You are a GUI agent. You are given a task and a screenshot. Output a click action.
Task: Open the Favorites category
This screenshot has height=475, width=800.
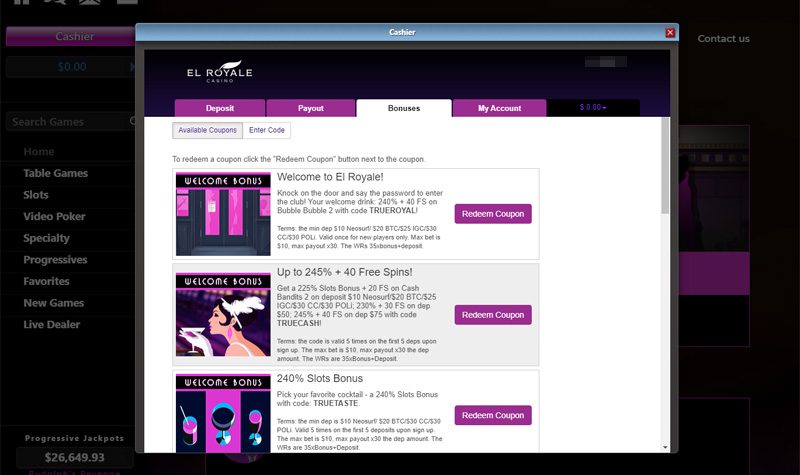(x=46, y=281)
